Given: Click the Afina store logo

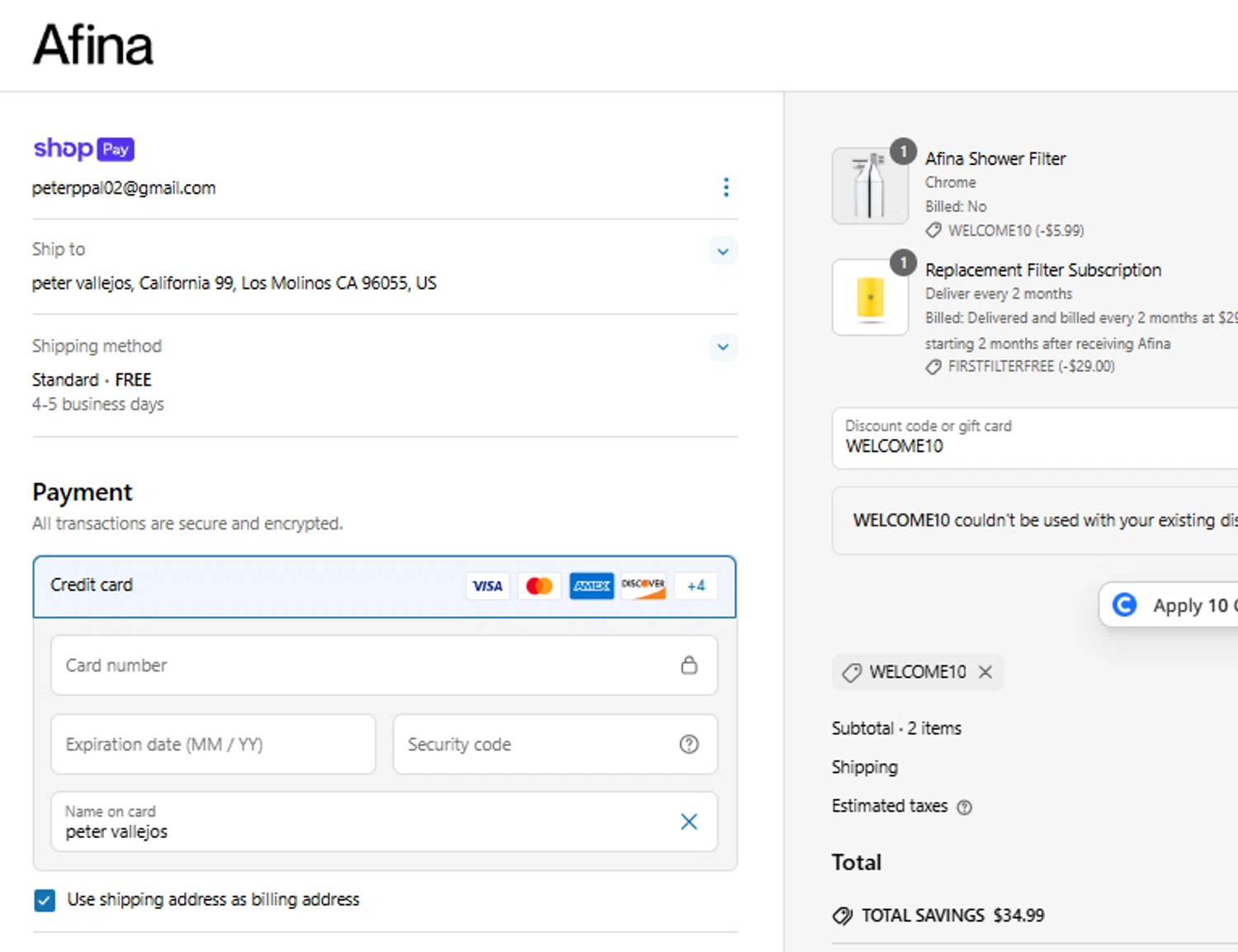Looking at the screenshot, I should tap(93, 45).
